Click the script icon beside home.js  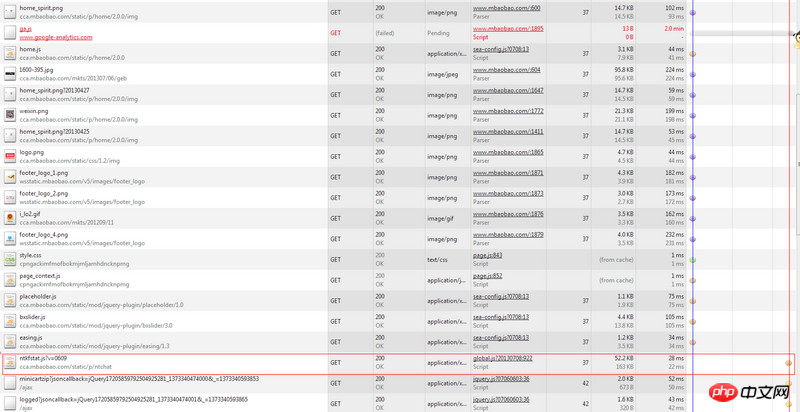[x=10, y=54]
